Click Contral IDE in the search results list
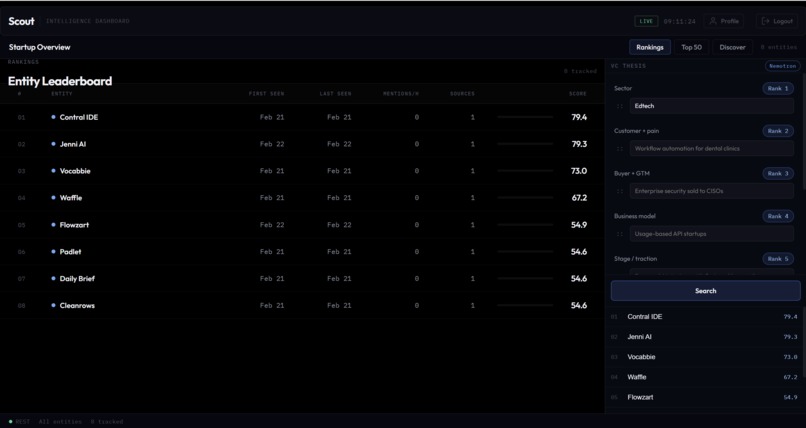 645,317
